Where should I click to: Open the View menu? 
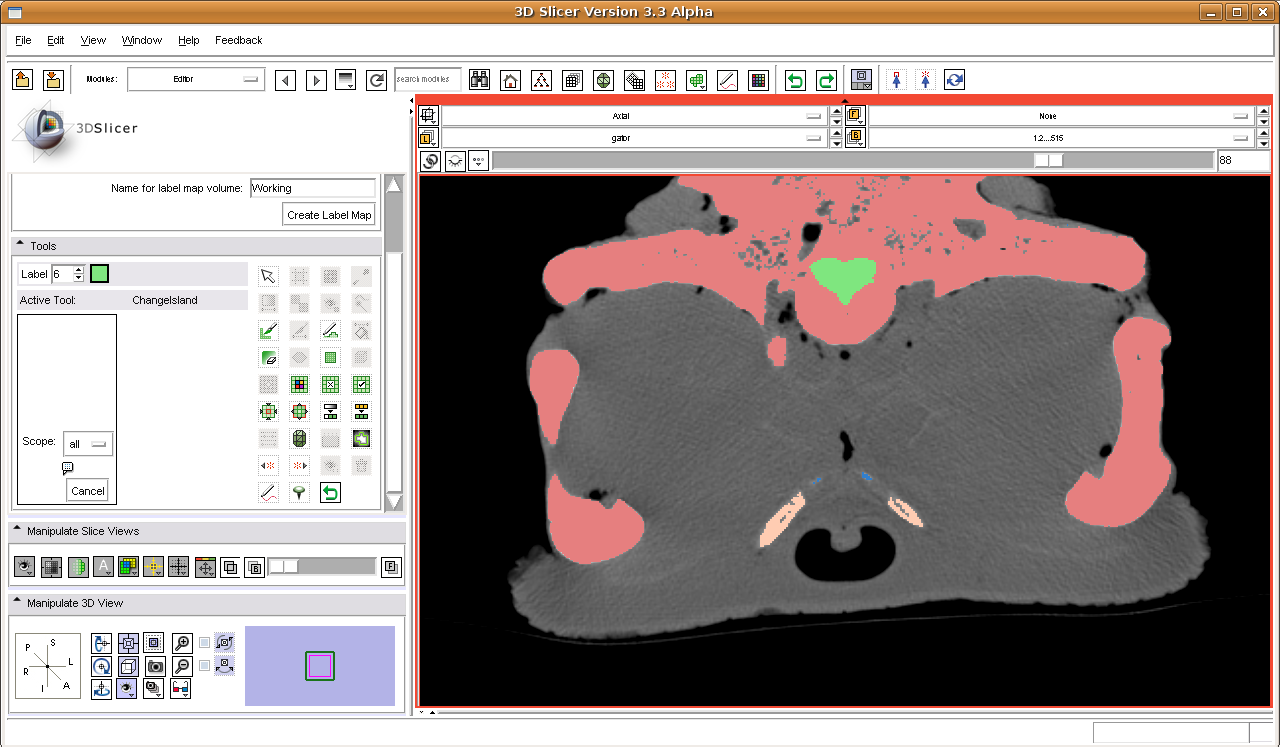pos(93,40)
